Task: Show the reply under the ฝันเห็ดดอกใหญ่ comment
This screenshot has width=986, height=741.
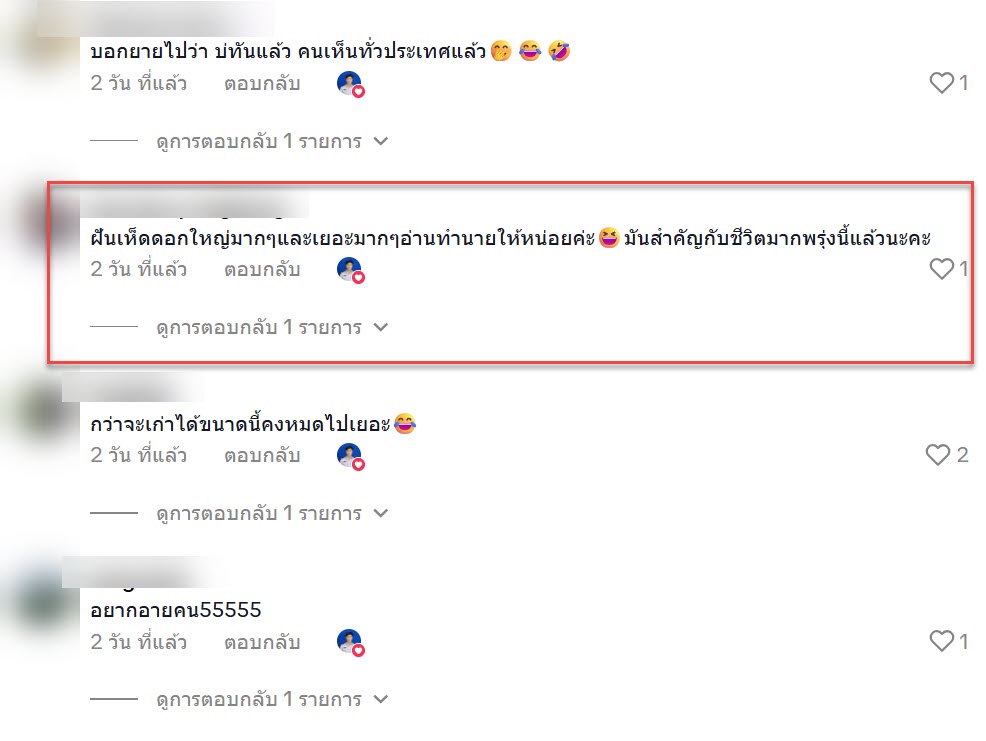Action: coord(272,328)
